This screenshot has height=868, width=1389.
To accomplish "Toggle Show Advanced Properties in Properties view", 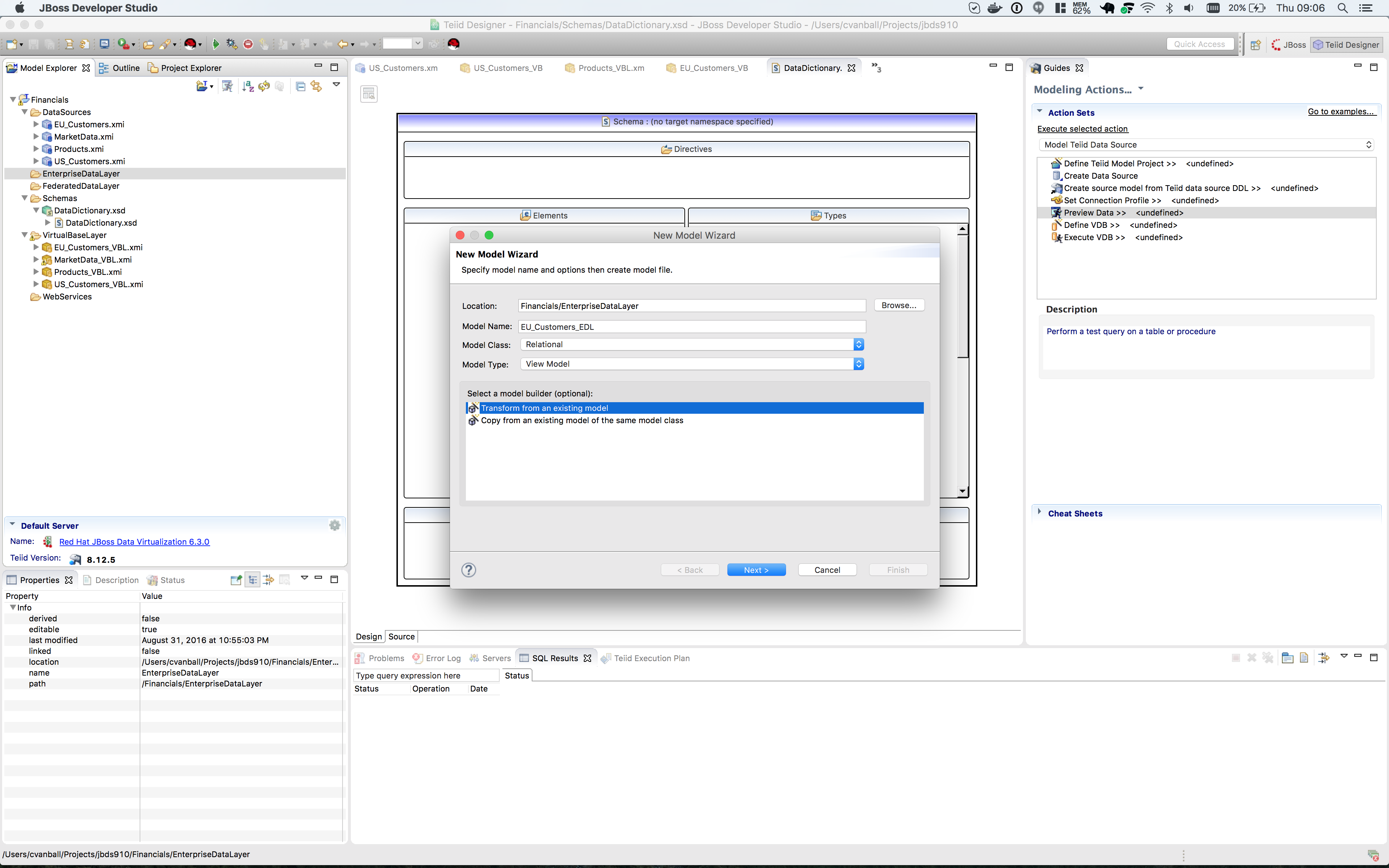I will (268, 580).
